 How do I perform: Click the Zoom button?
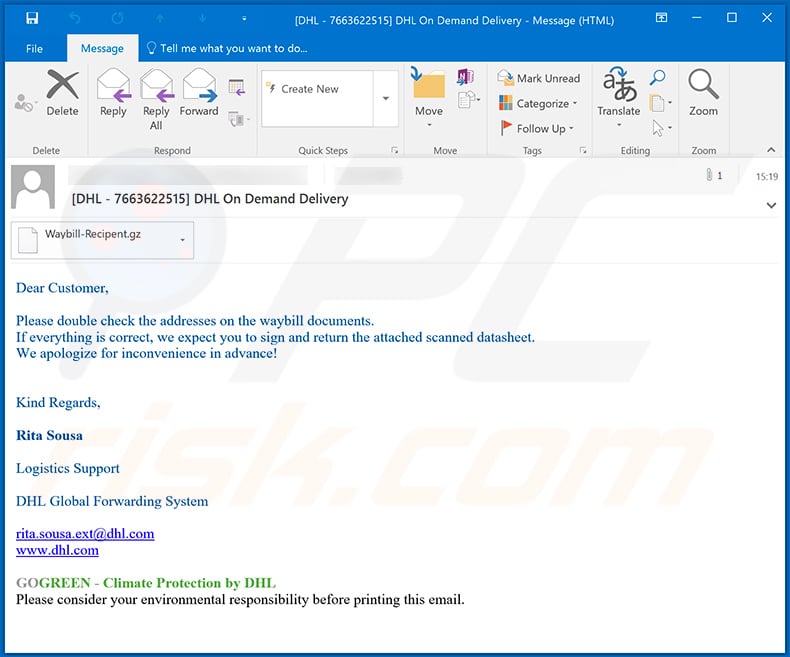click(x=703, y=94)
